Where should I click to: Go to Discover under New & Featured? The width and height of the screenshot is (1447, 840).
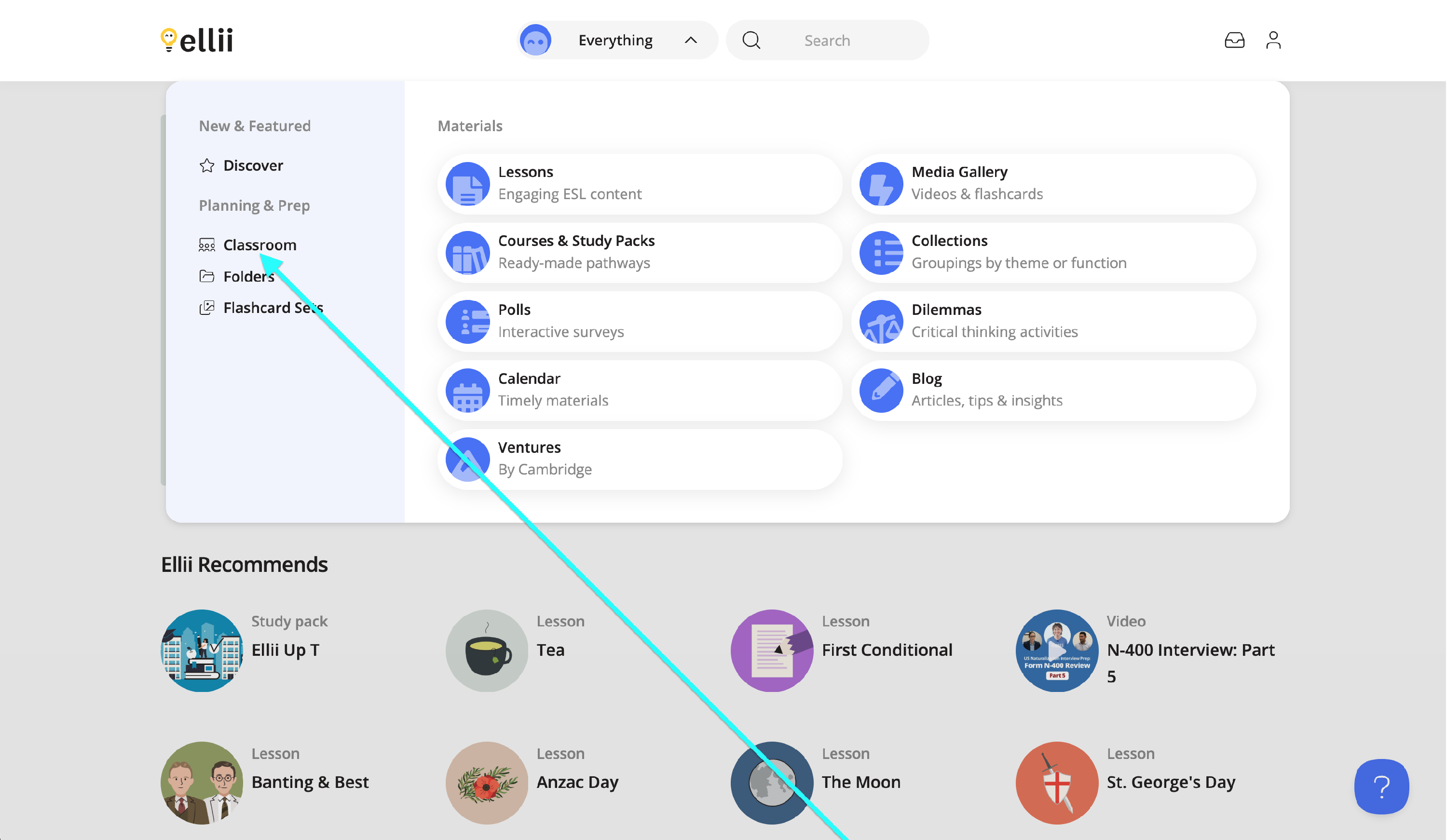253,165
